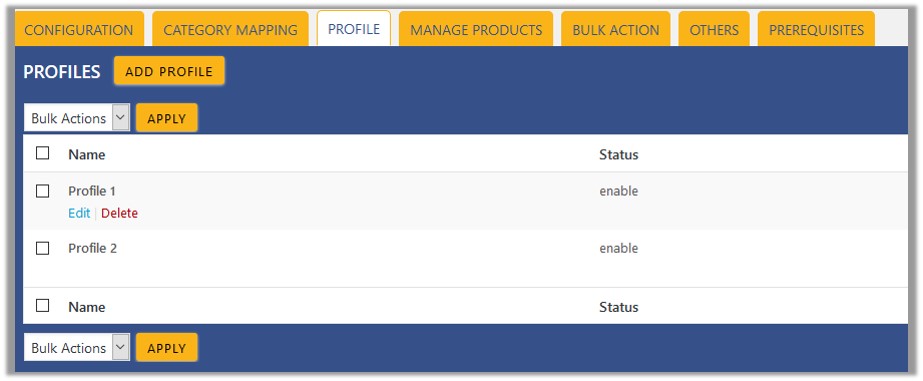This screenshot has height=381, width=923.
Task: Click the Add Profile button
Action: tap(169, 71)
